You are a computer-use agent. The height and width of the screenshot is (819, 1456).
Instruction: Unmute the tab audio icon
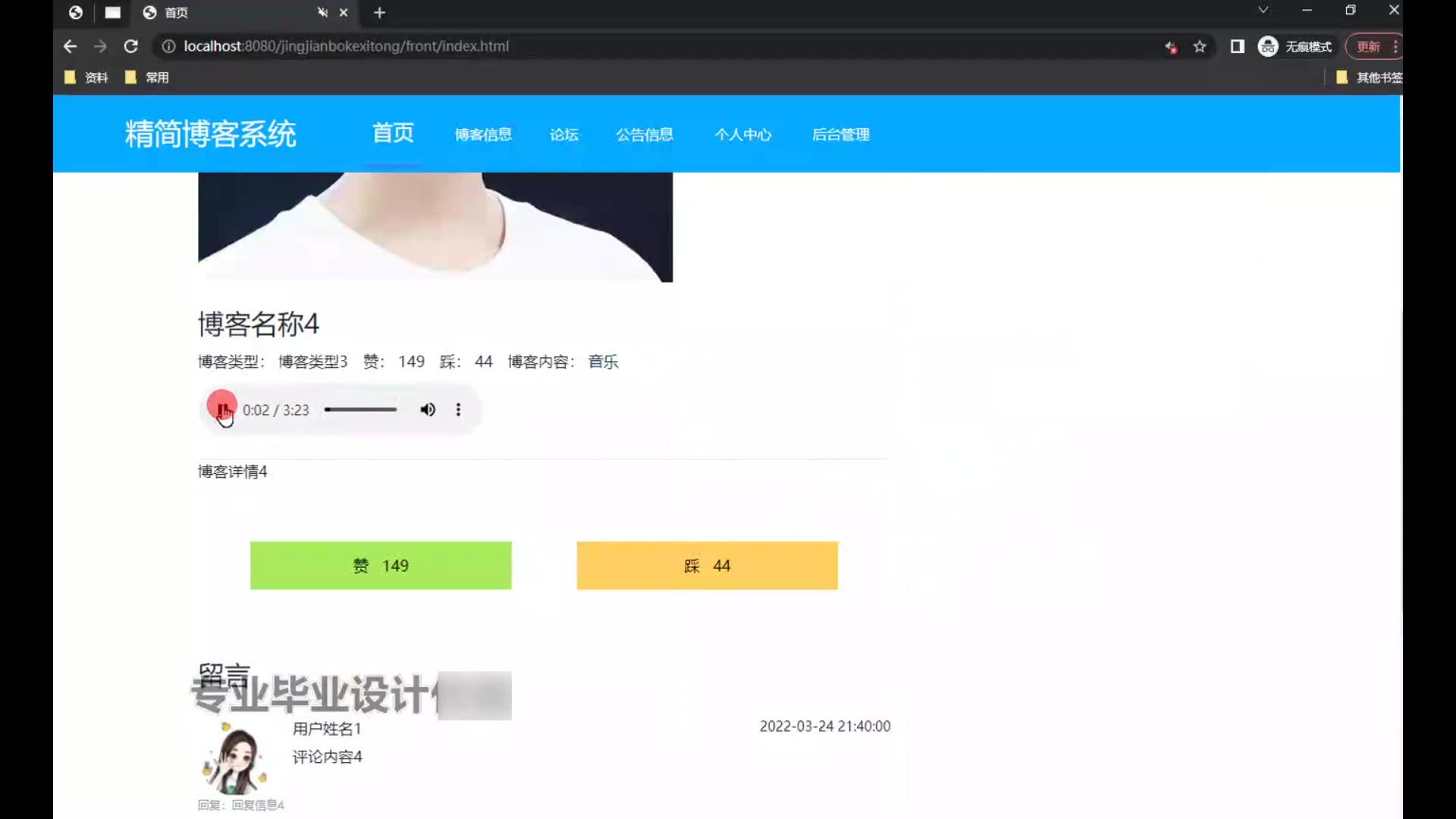pyautogui.click(x=322, y=13)
